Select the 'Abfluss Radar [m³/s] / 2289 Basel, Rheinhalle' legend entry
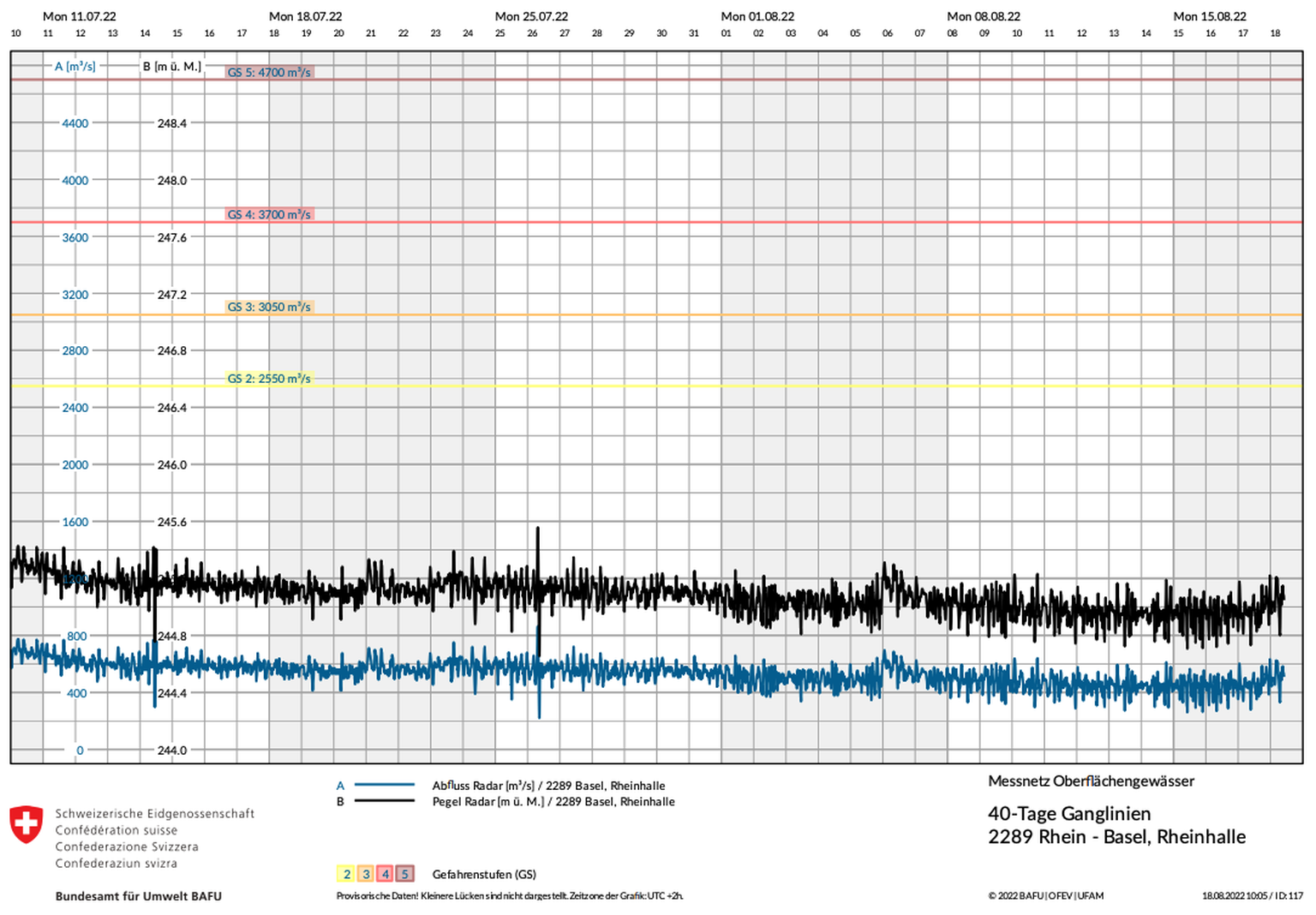The height and width of the screenshot is (915, 1316). tap(548, 786)
